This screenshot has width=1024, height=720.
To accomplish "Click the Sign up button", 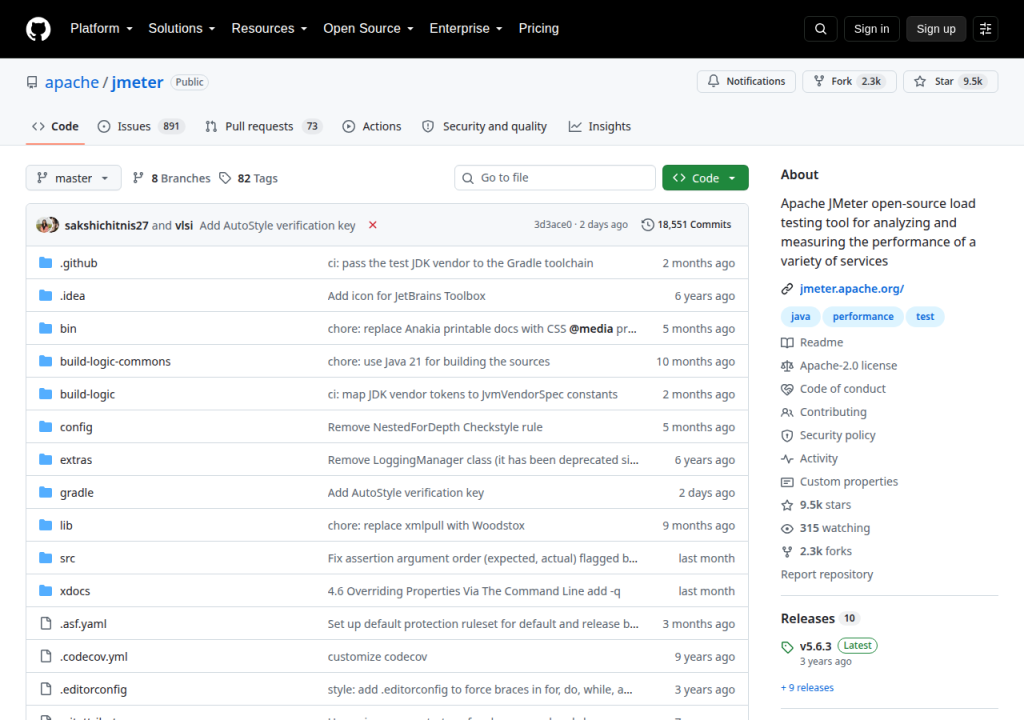I will pos(936,29).
